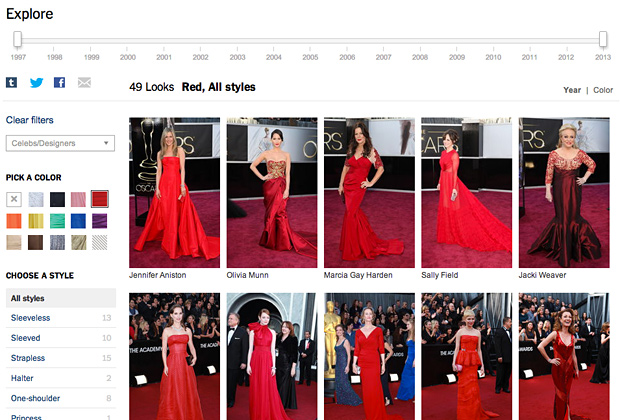The width and height of the screenshot is (620, 420).
Task: Click the left 1997 timeline slider handle
Action: tap(17, 40)
